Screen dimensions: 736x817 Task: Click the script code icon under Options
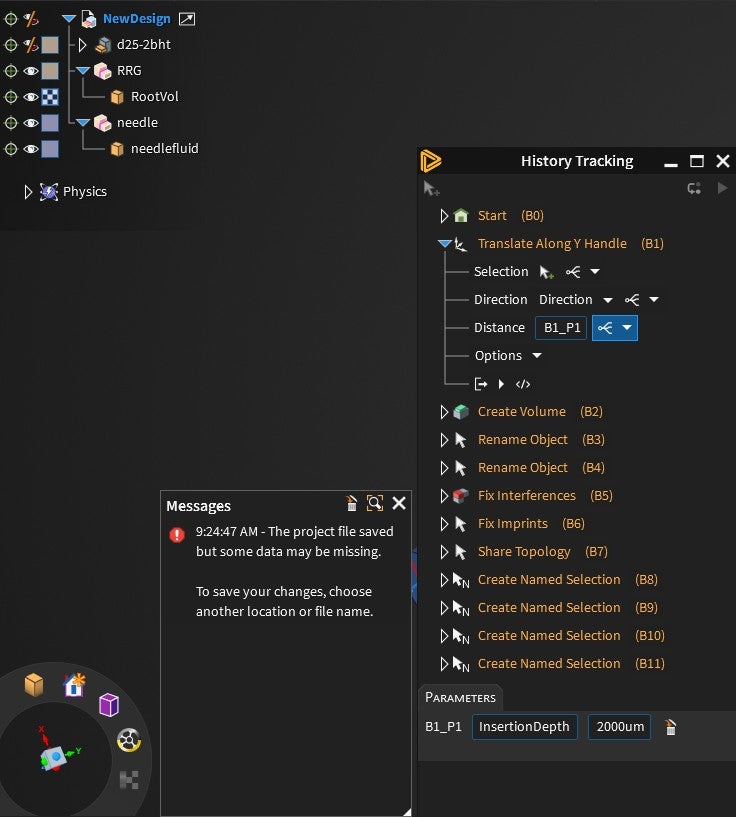tap(522, 384)
